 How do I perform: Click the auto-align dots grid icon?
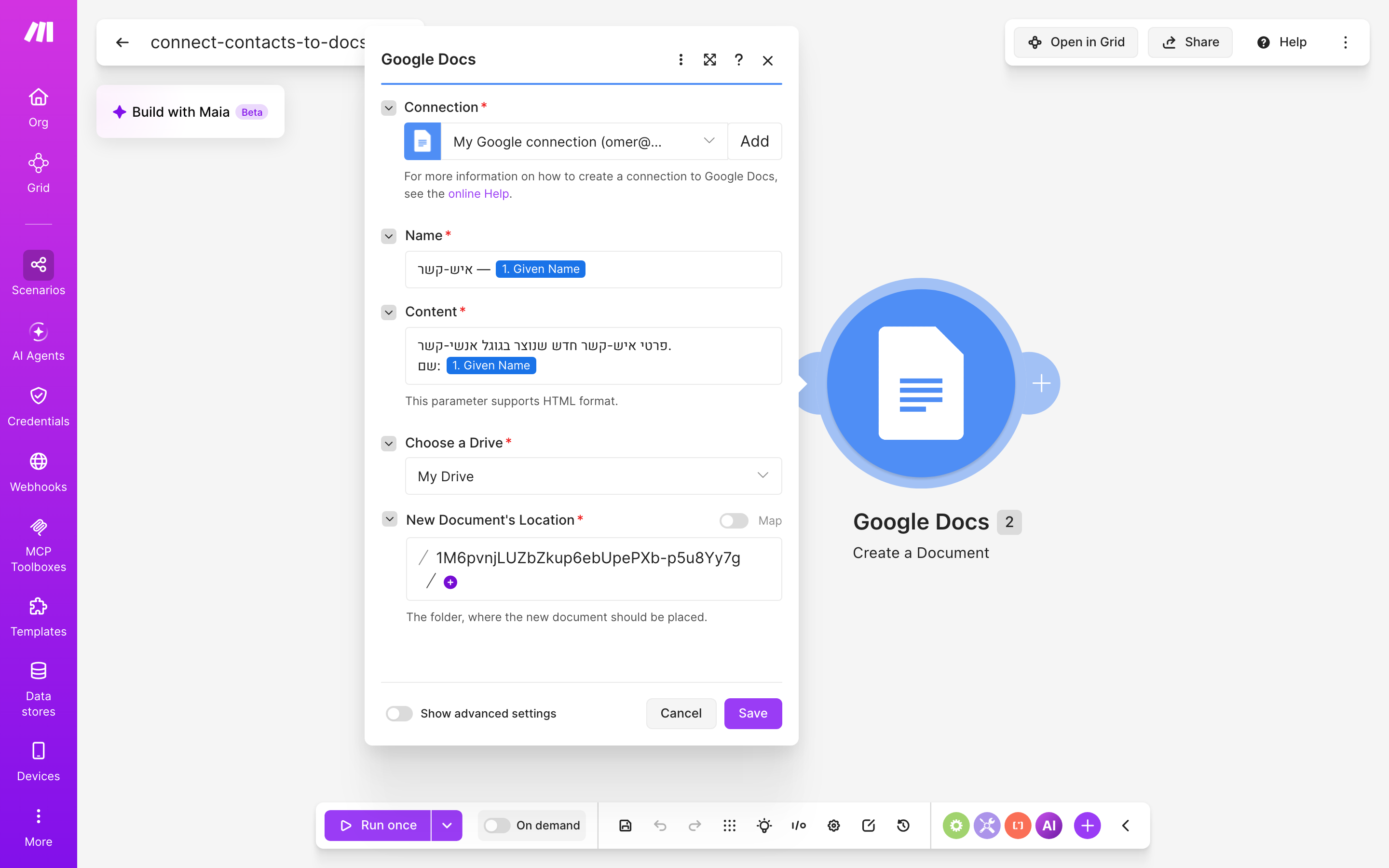(x=729, y=826)
